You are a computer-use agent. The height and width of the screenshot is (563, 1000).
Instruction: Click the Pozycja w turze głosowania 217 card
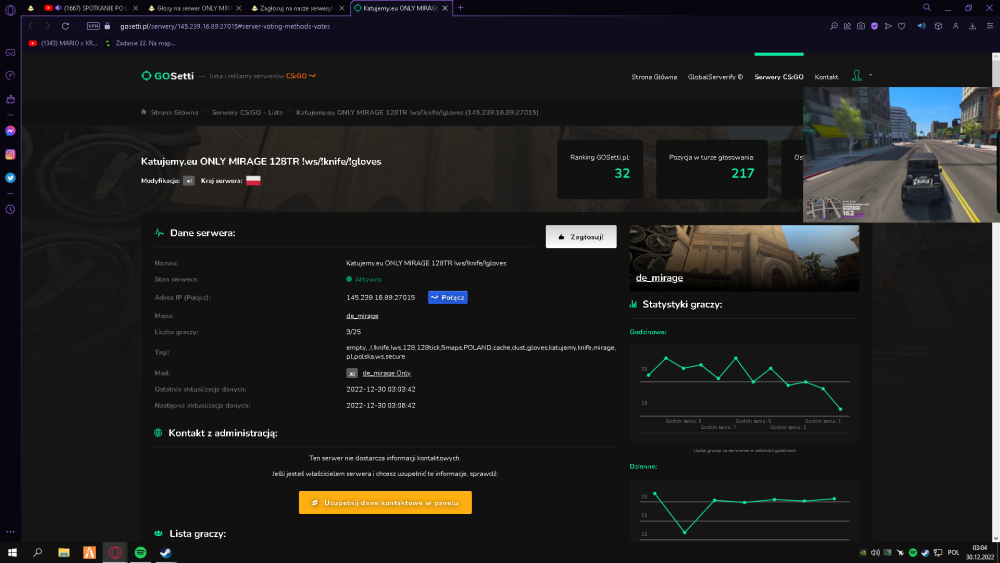[x=712, y=169]
